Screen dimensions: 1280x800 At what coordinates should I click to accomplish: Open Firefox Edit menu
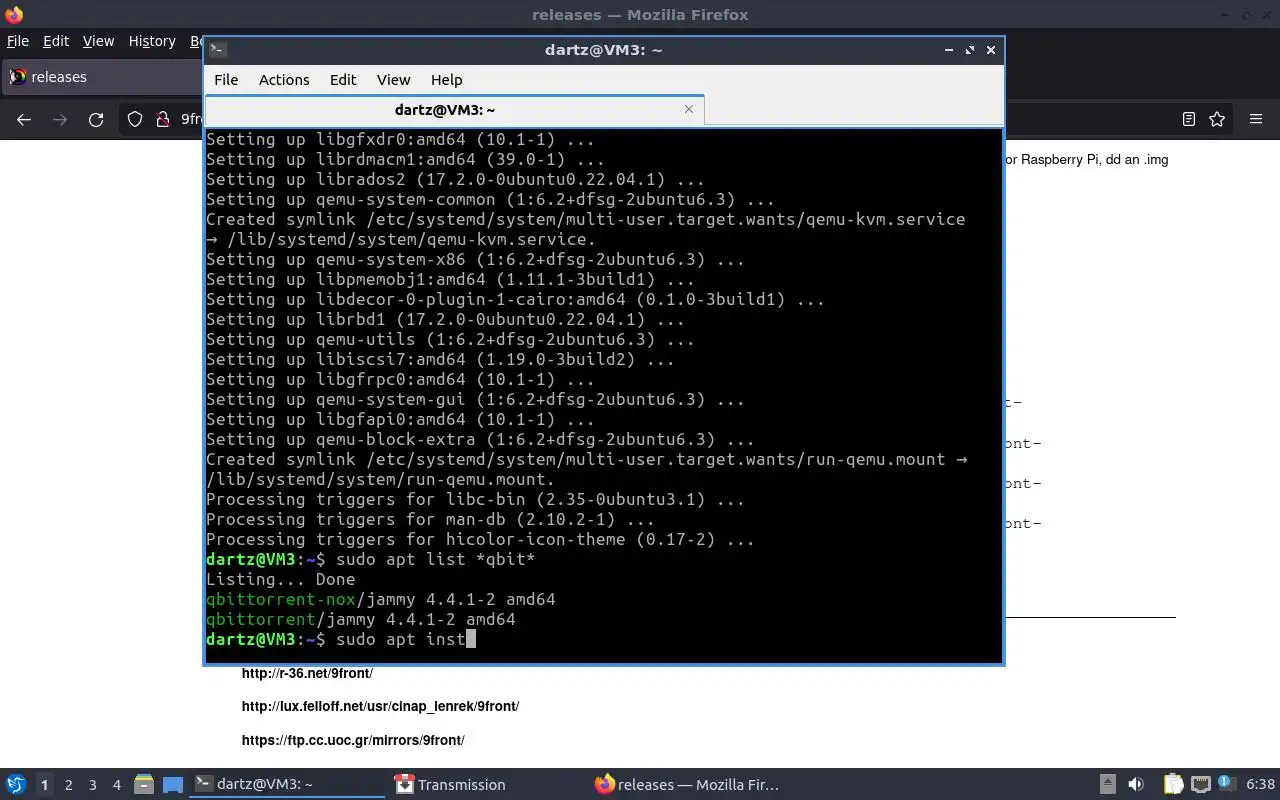(x=56, y=41)
